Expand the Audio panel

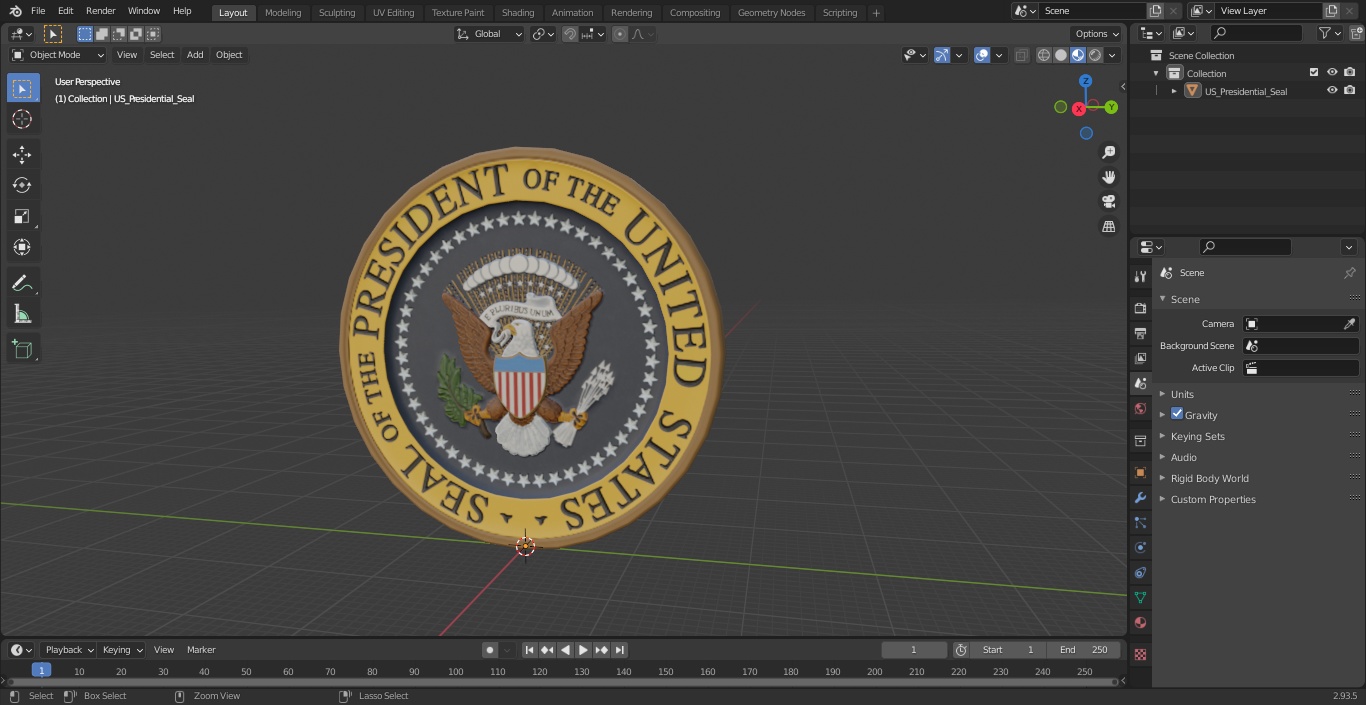(x=1183, y=457)
